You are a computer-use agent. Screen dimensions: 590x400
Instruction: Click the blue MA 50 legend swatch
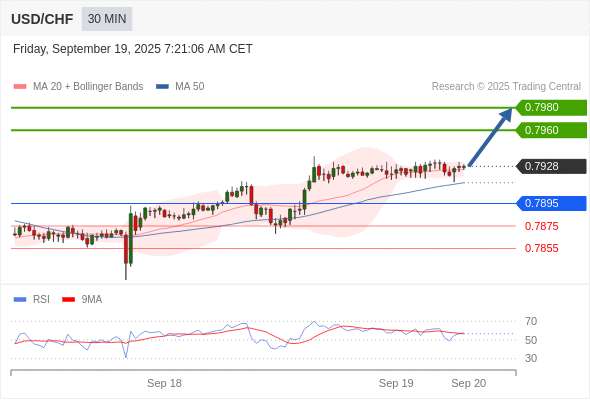(x=162, y=87)
